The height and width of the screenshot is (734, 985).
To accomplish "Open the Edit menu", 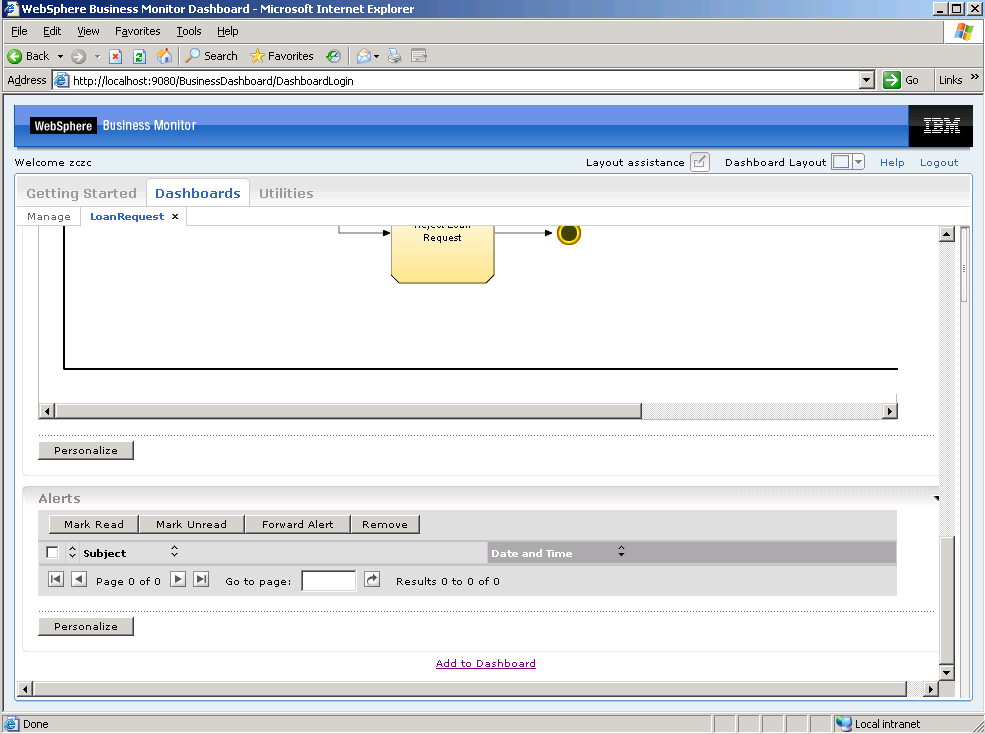I will 52,31.
